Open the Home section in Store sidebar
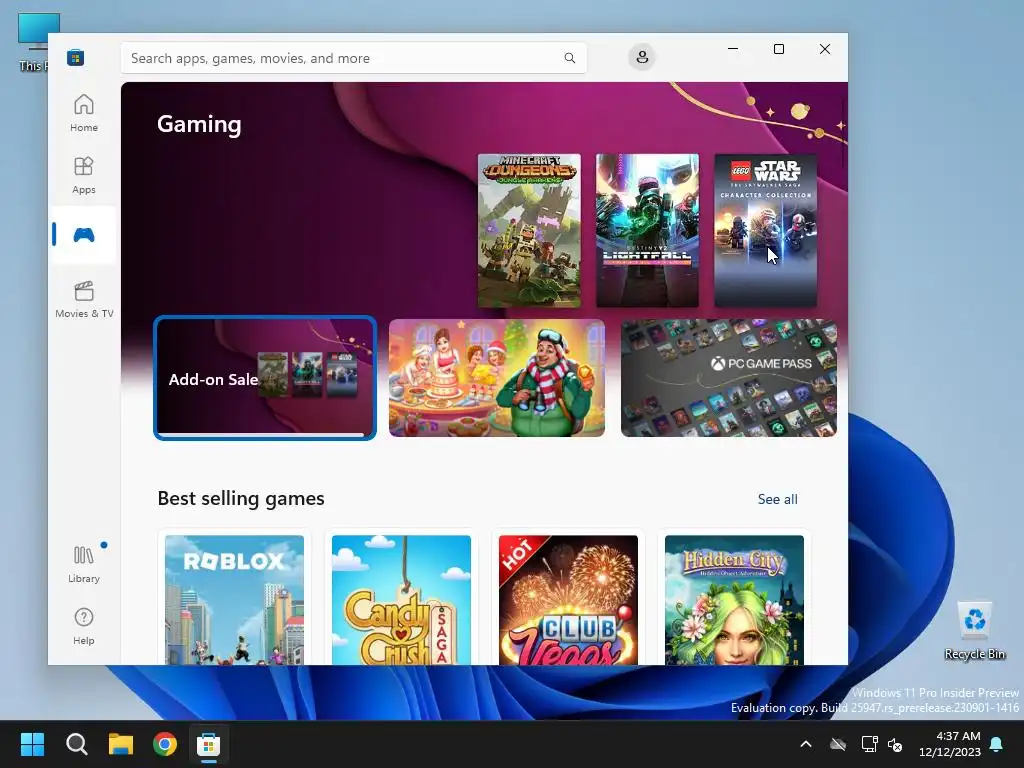Viewport: 1024px width, 768px height. (84, 114)
